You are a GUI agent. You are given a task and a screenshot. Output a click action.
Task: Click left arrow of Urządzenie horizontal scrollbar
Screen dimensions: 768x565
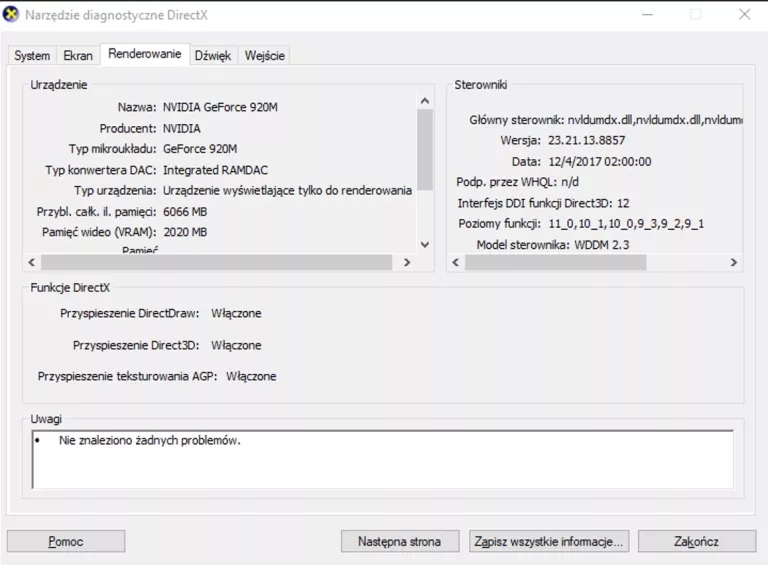coord(32,262)
